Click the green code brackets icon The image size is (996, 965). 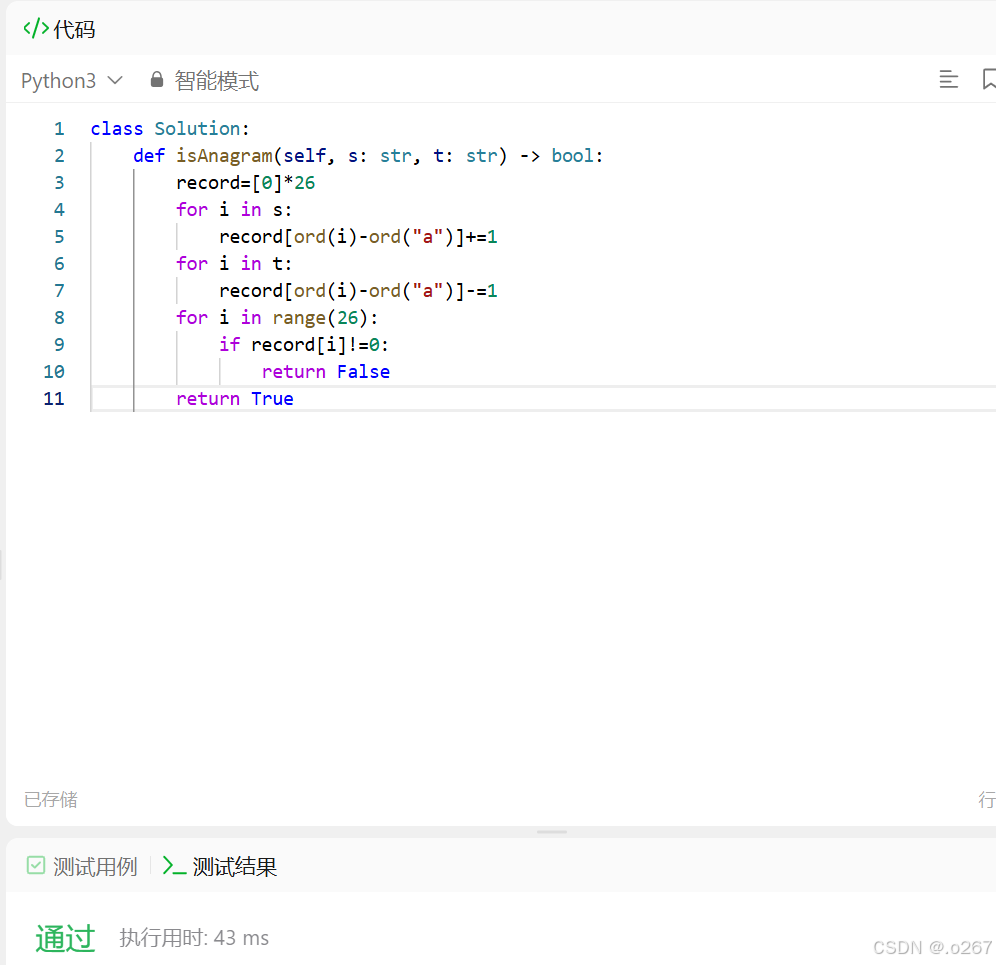[36, 29]
